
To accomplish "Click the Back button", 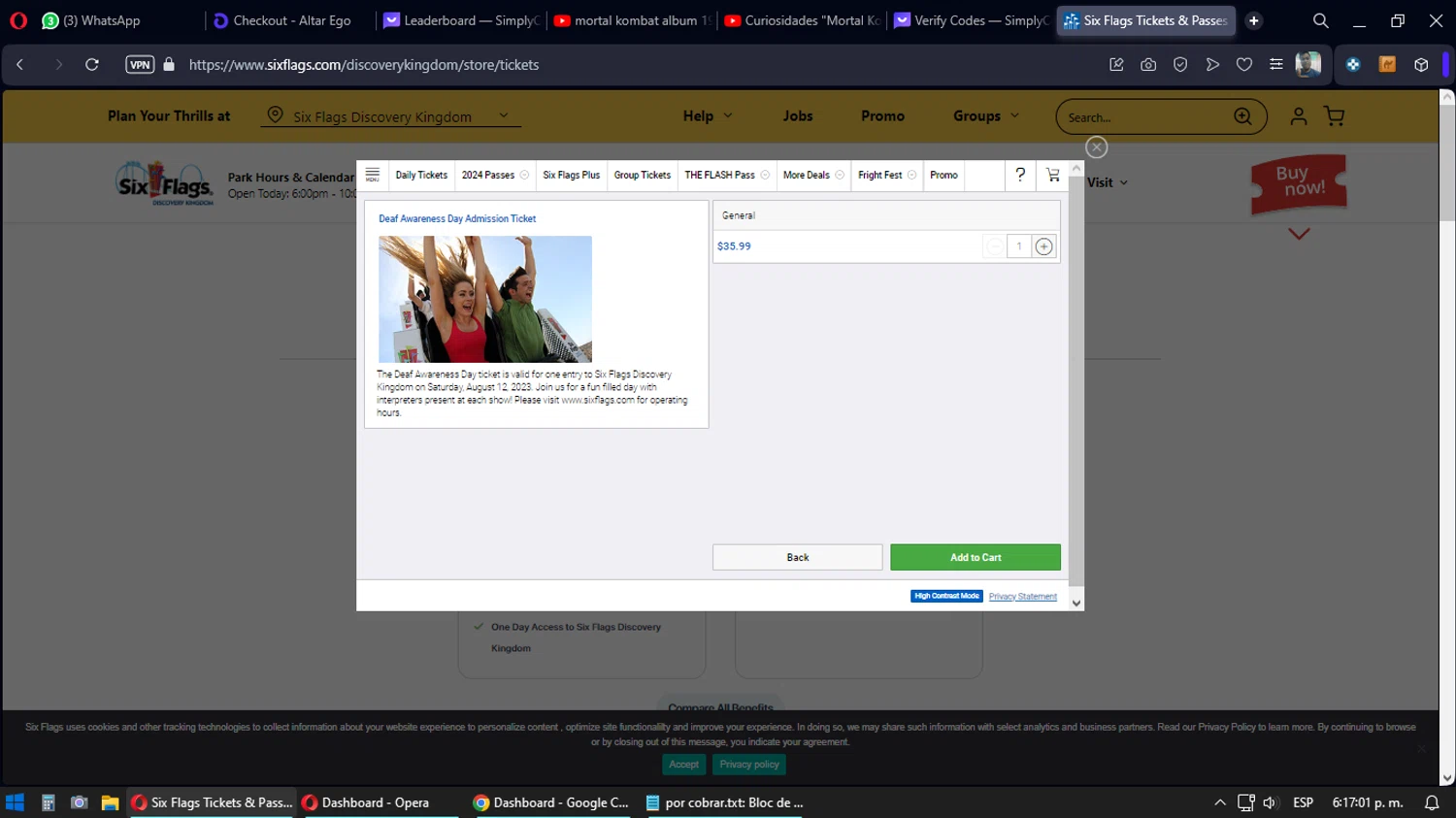I will 797,558.
